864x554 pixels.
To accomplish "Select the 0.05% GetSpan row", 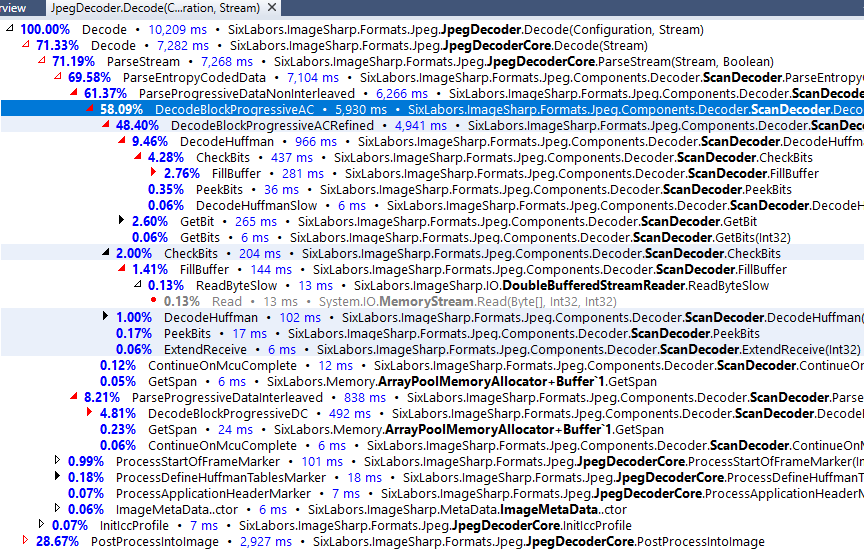I will coord(432,381).
